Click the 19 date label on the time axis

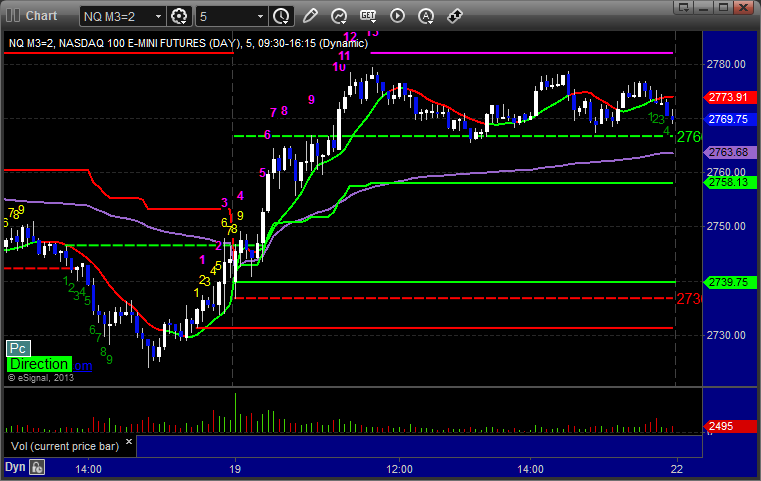235,469
